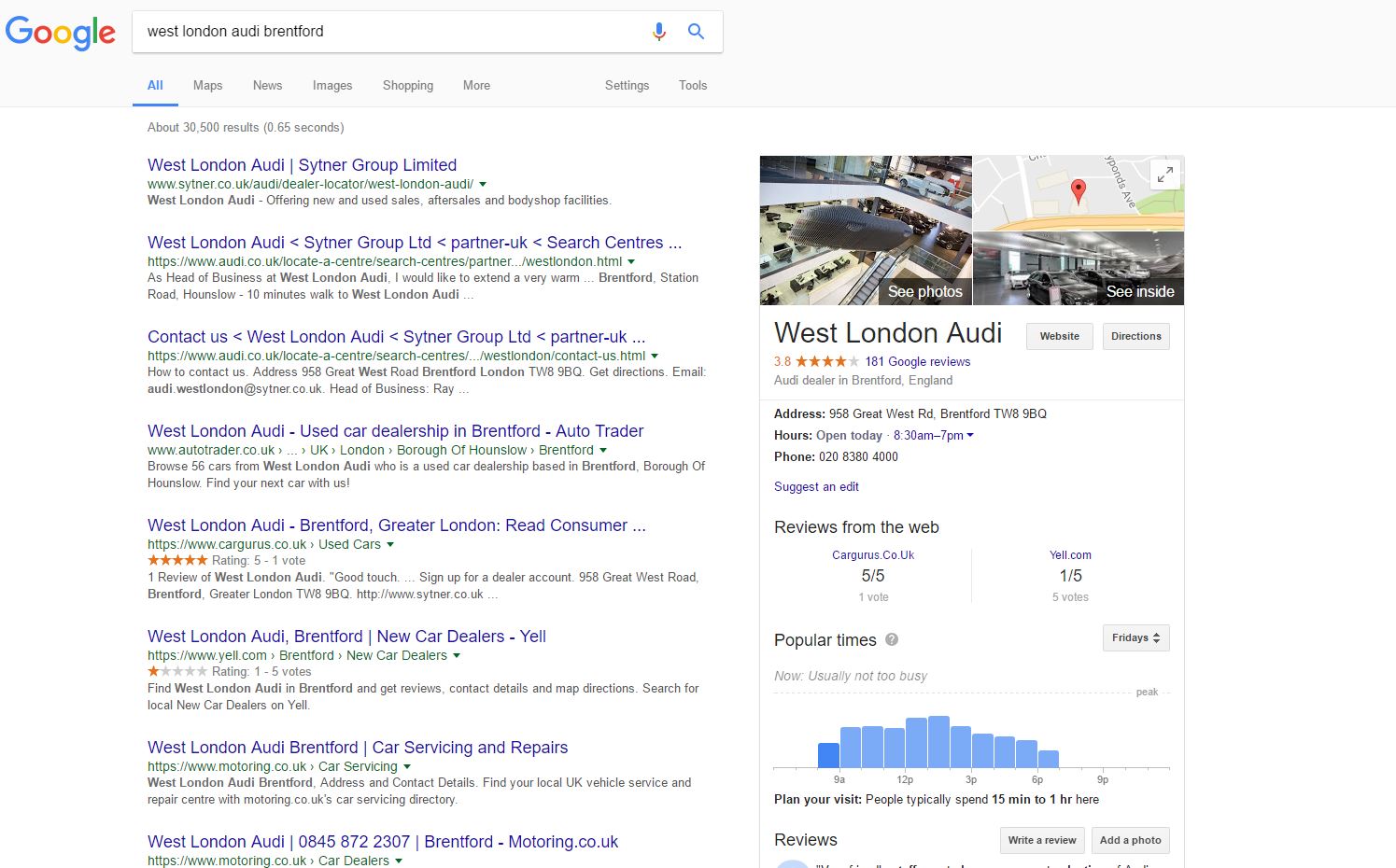The image size is (1396, 868).
Task: Open green arrow beside autotrader.co.uk breadcrumb
Action: click(x=604, y=451)
